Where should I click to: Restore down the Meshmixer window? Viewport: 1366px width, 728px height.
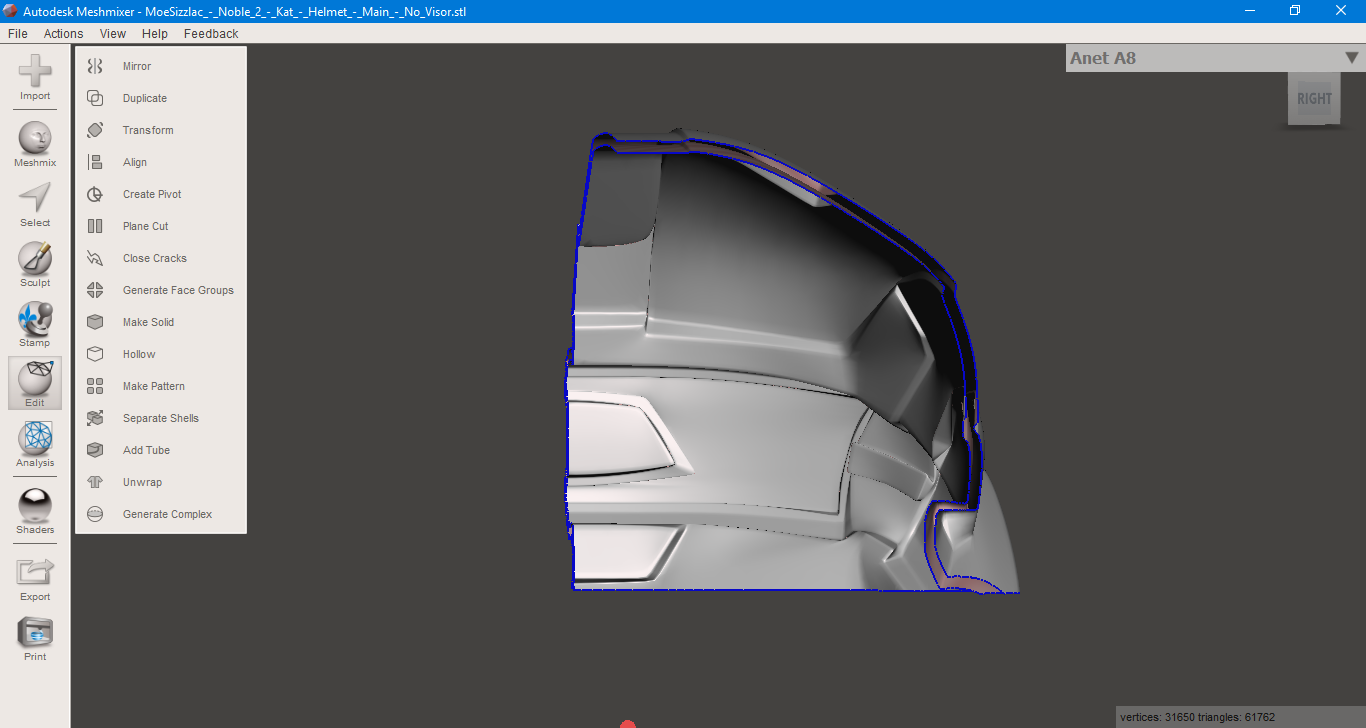[x=1295, y=11]
